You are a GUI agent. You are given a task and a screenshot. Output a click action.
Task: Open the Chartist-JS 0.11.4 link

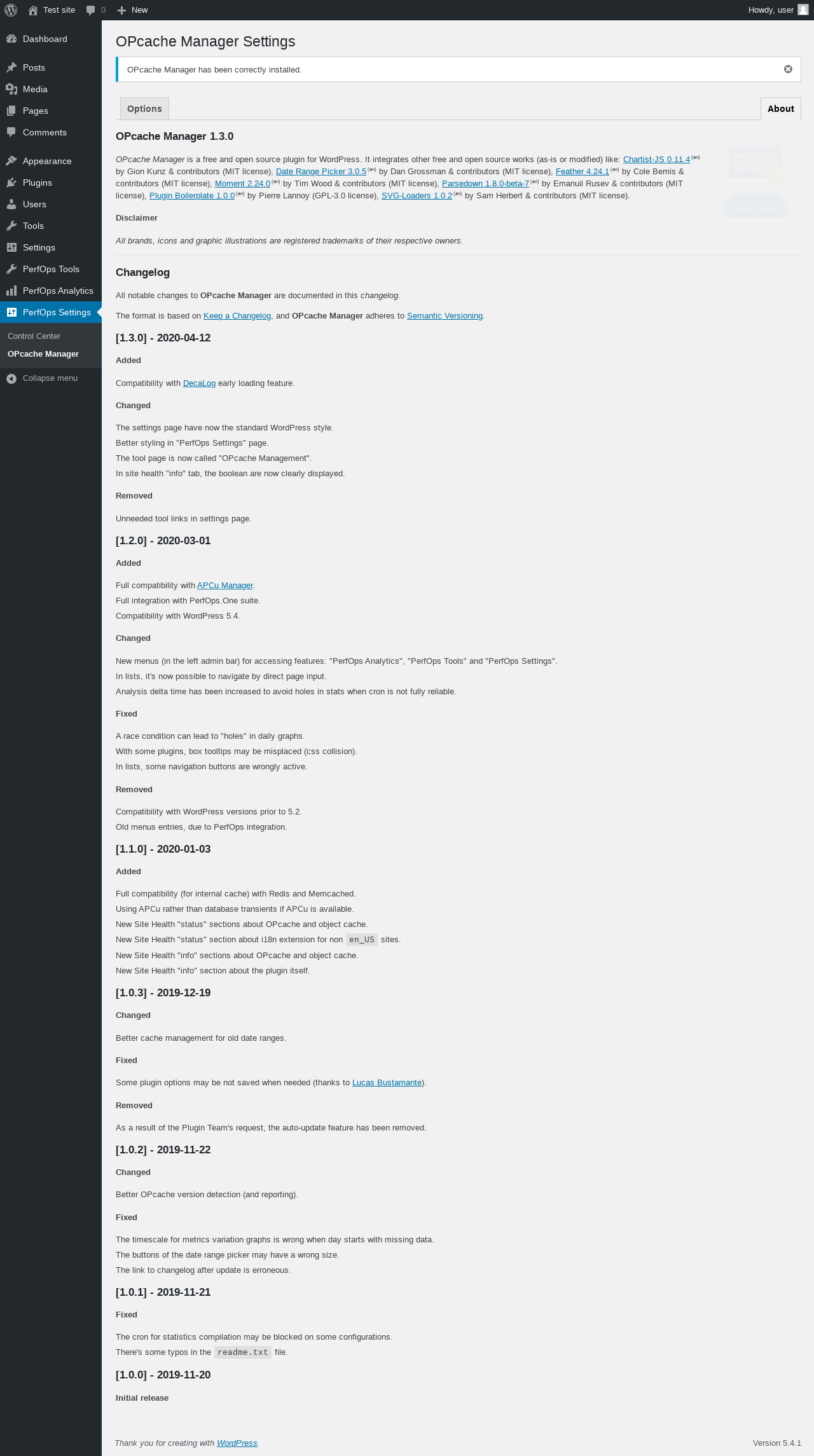pyautogui.click(x=656, y=160)
